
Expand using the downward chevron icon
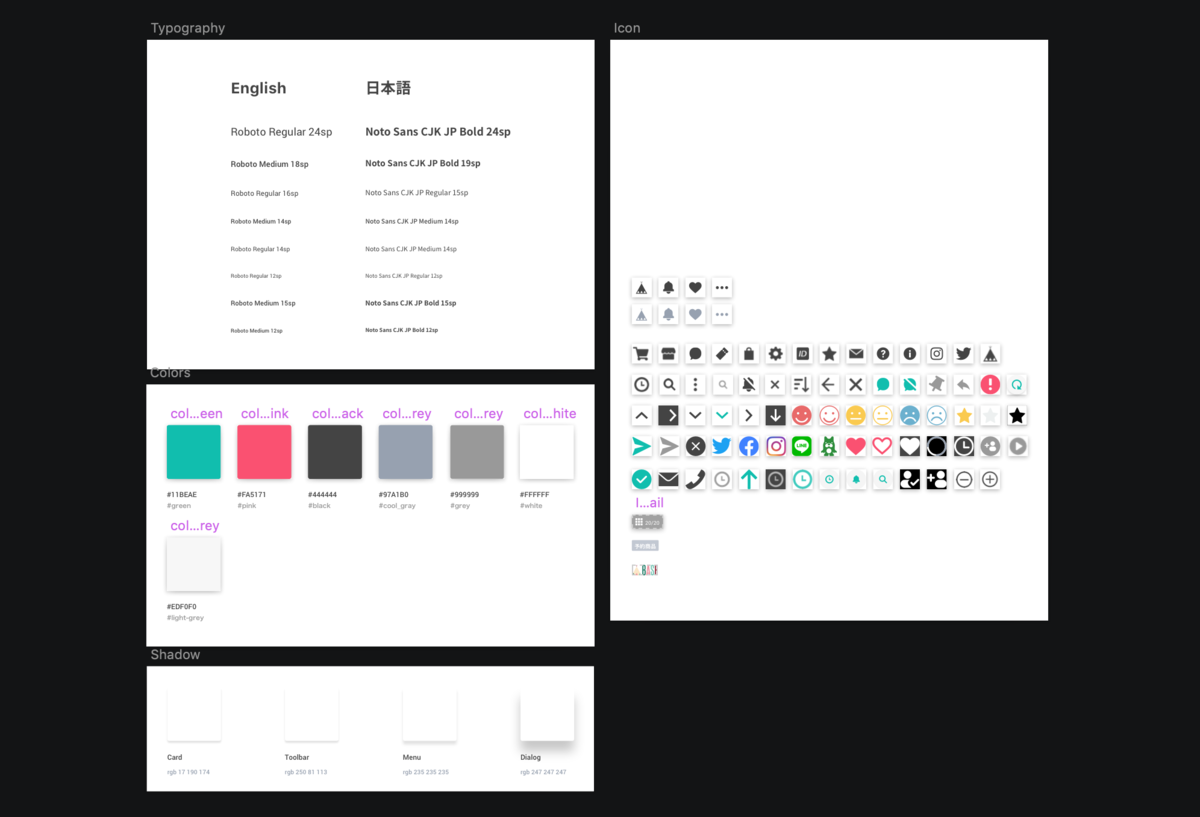click(x=695, y=415)
